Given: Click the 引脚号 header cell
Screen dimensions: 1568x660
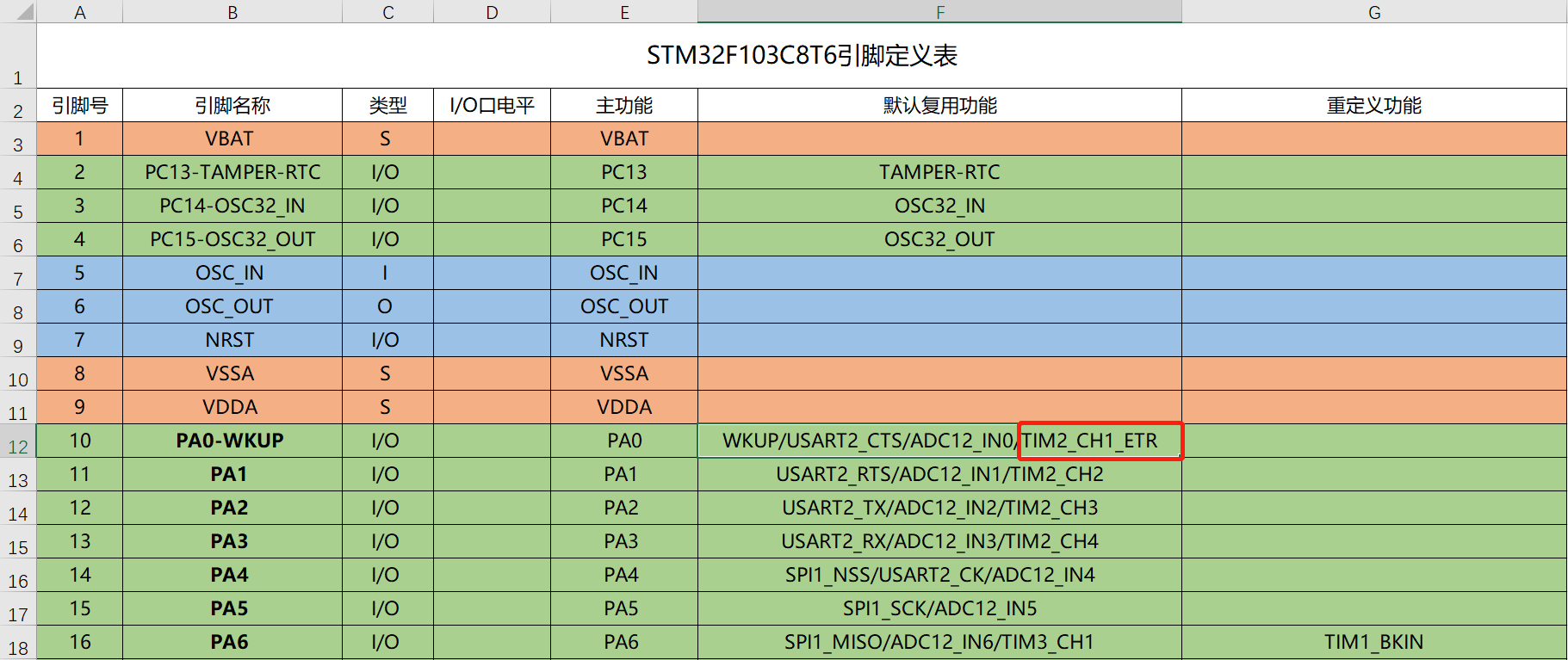Looking at the screenshot, I should pos(80,105).
